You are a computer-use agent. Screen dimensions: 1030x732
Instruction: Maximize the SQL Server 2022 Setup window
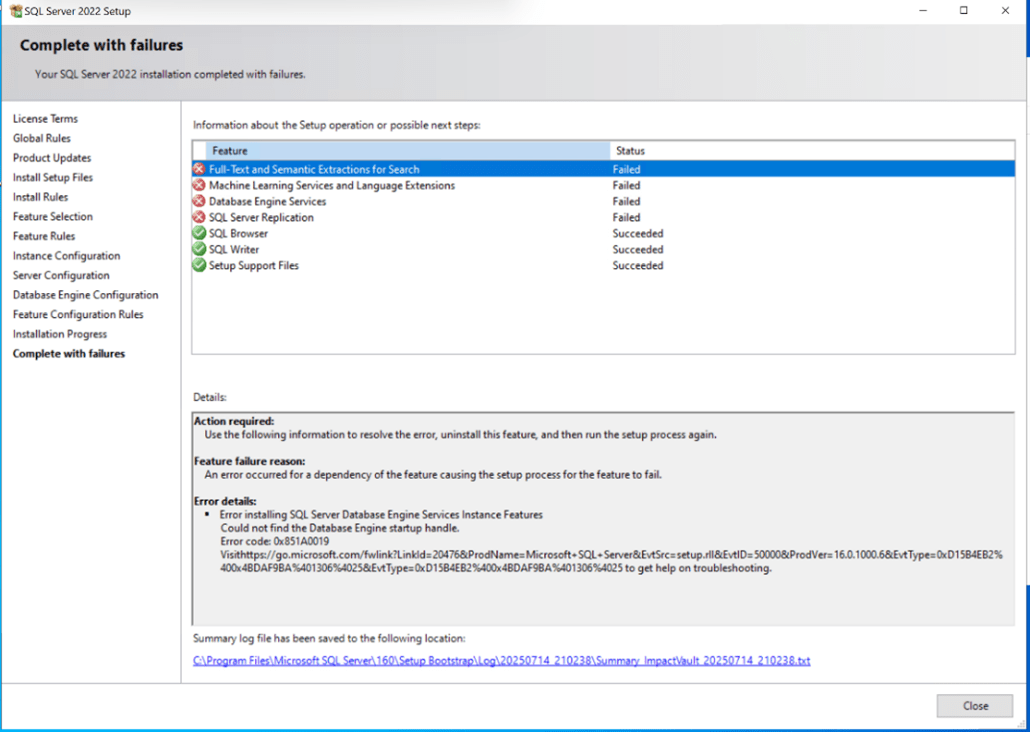click(964, 11)
